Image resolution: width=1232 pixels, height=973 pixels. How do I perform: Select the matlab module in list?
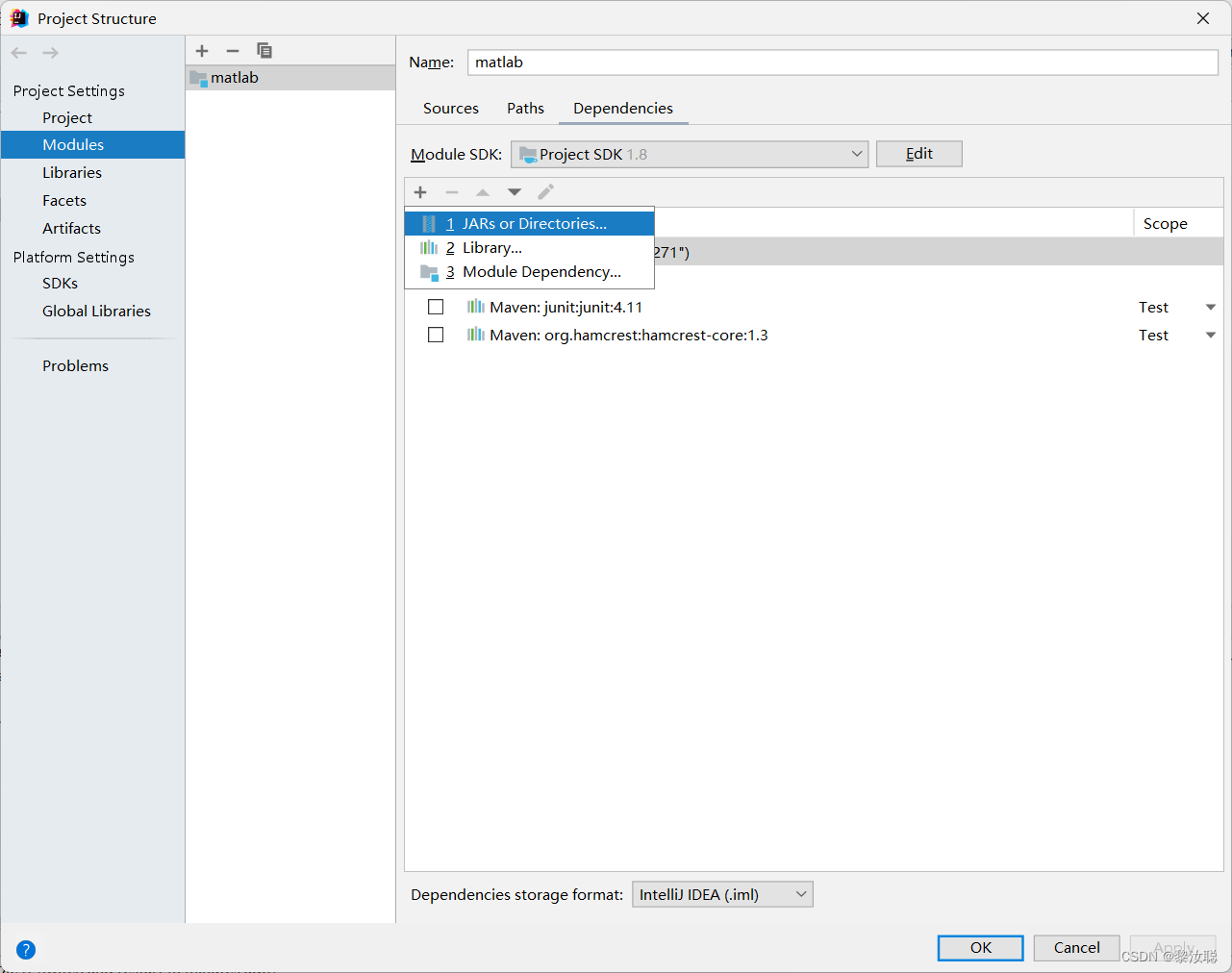click(290, 78)
